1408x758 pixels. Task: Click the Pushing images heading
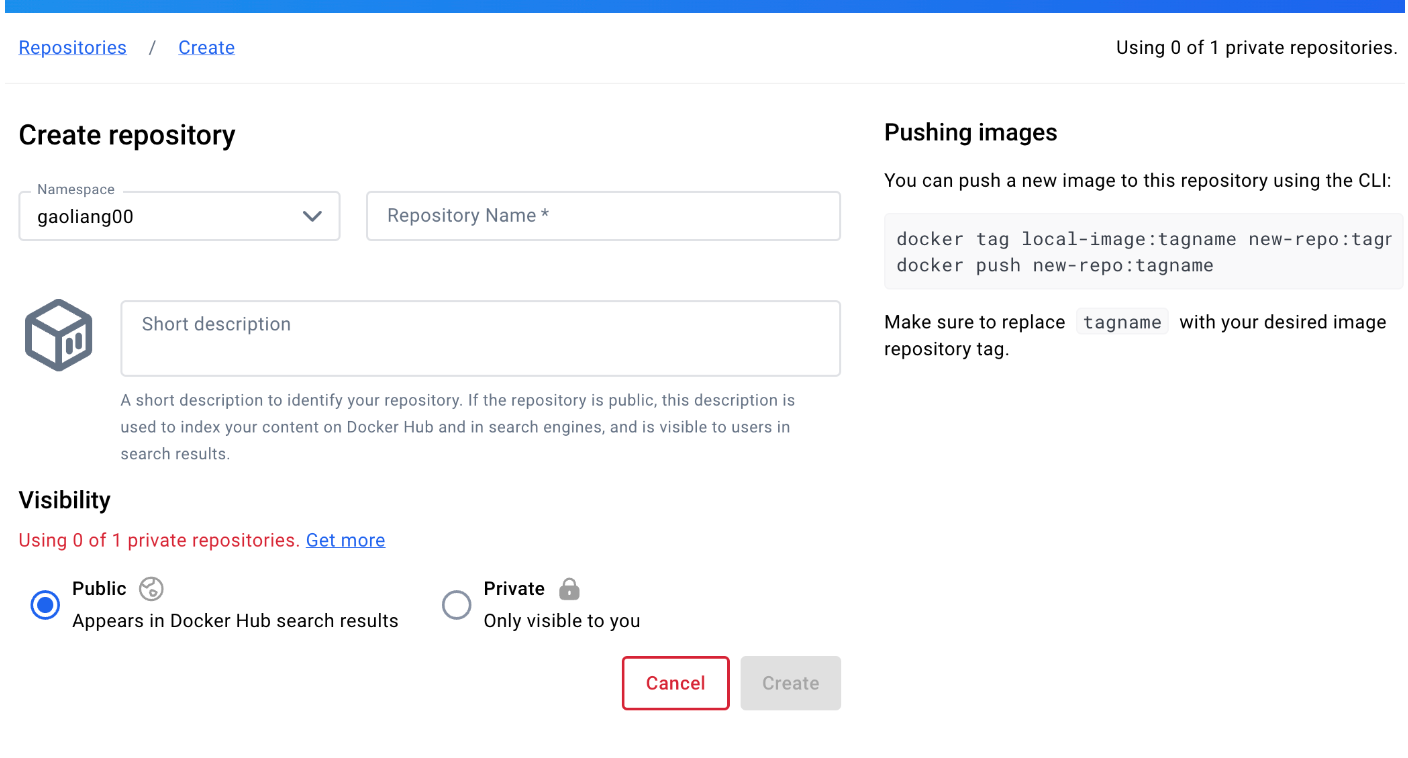pos(971,132)
